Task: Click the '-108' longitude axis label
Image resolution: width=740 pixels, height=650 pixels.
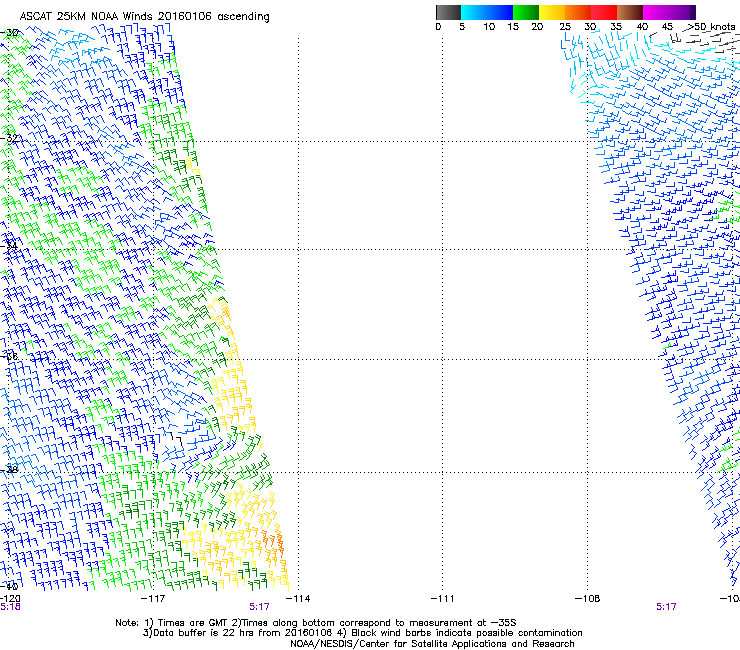Action: [588, 599]
